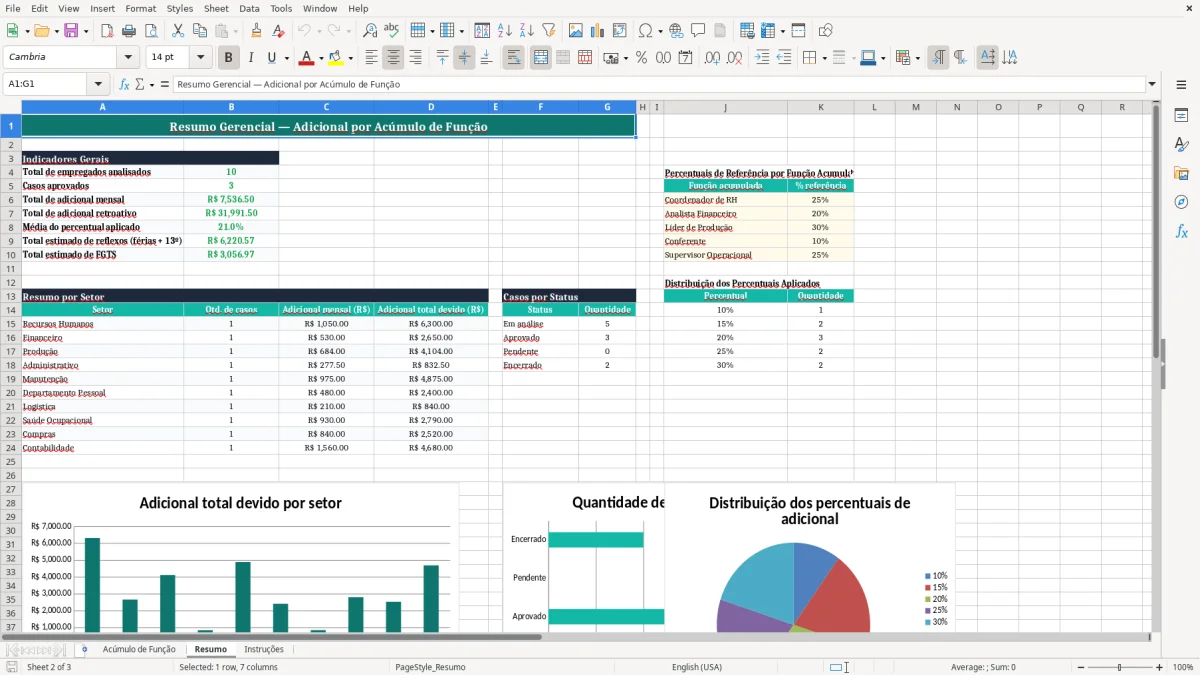Click Add Decimal Place icon
This screenshot has height=675, width=1200.
(712, 58)
